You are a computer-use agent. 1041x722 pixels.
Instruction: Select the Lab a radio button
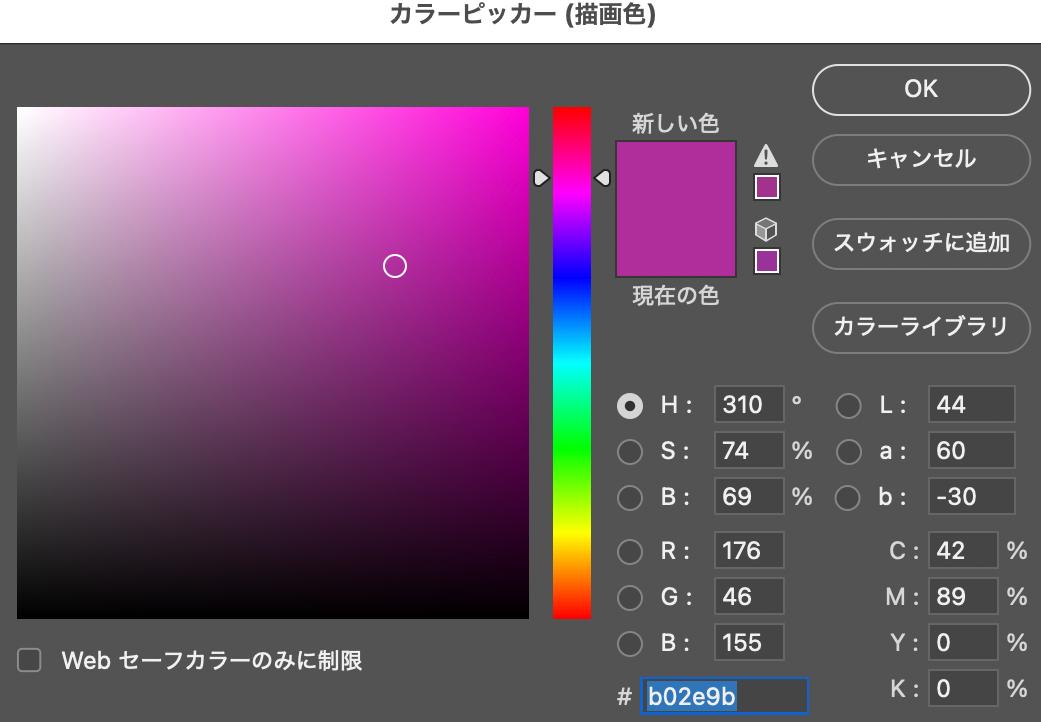click(848, 451)
